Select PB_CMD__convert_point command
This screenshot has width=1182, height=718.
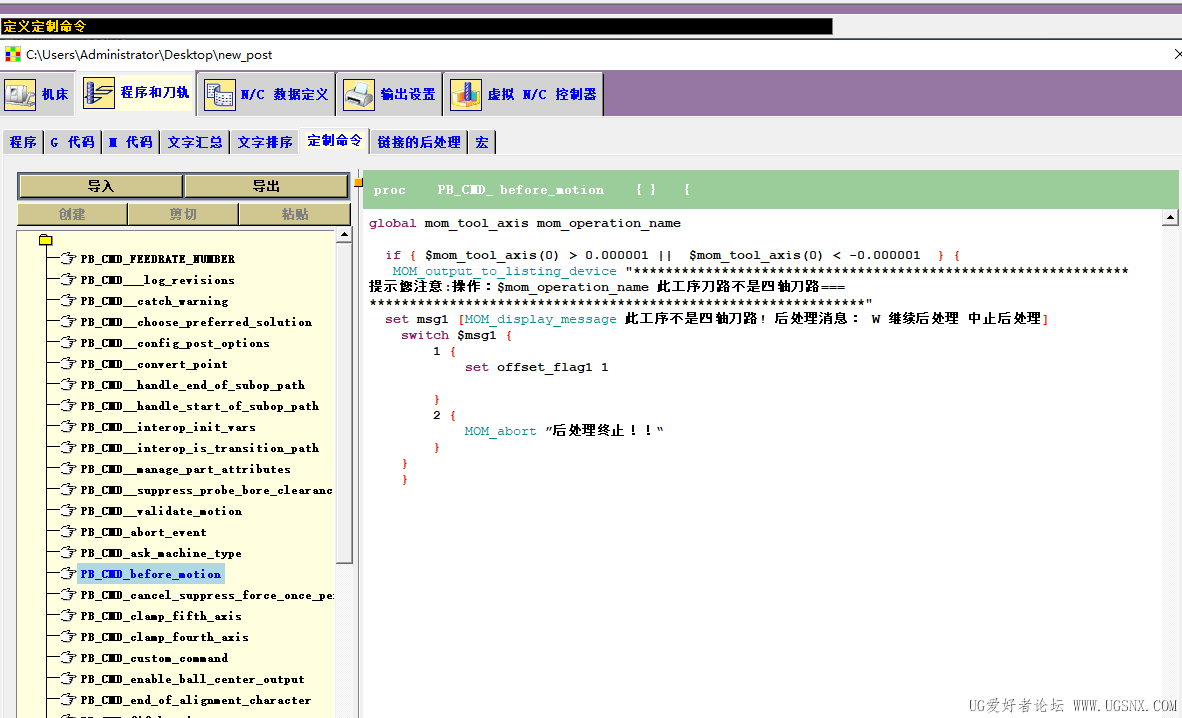154,364
